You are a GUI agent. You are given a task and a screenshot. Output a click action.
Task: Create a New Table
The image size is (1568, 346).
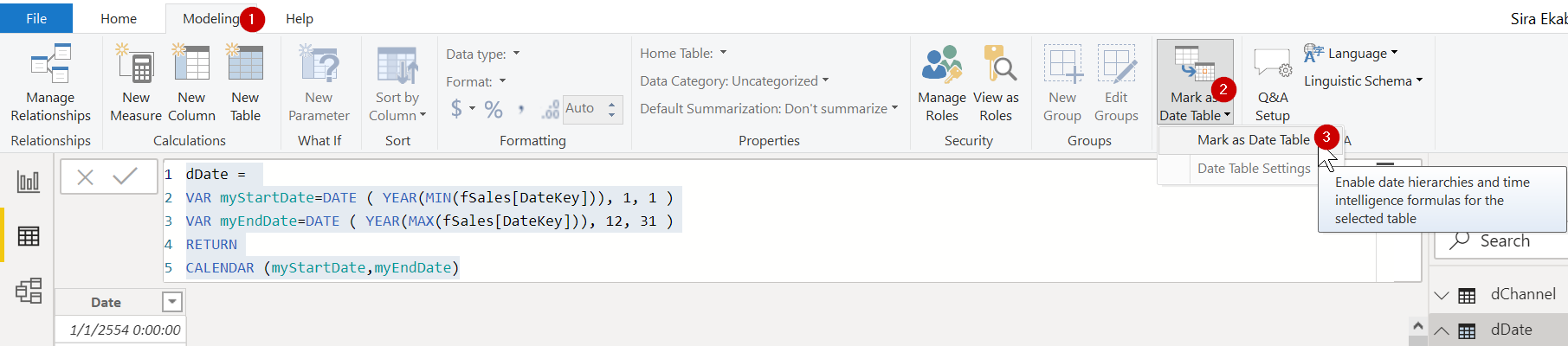pyautogui.click(x=245, y=83)
